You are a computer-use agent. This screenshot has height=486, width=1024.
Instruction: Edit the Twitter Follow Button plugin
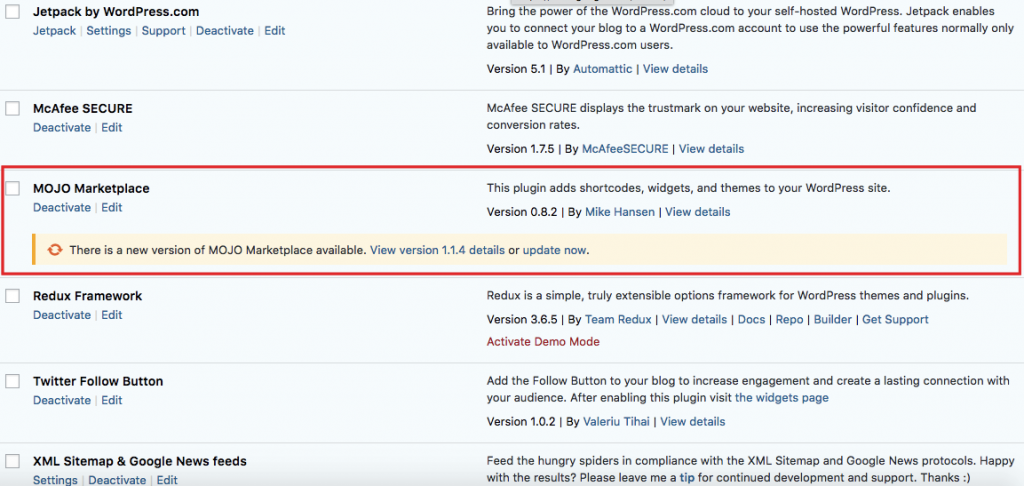112,400
